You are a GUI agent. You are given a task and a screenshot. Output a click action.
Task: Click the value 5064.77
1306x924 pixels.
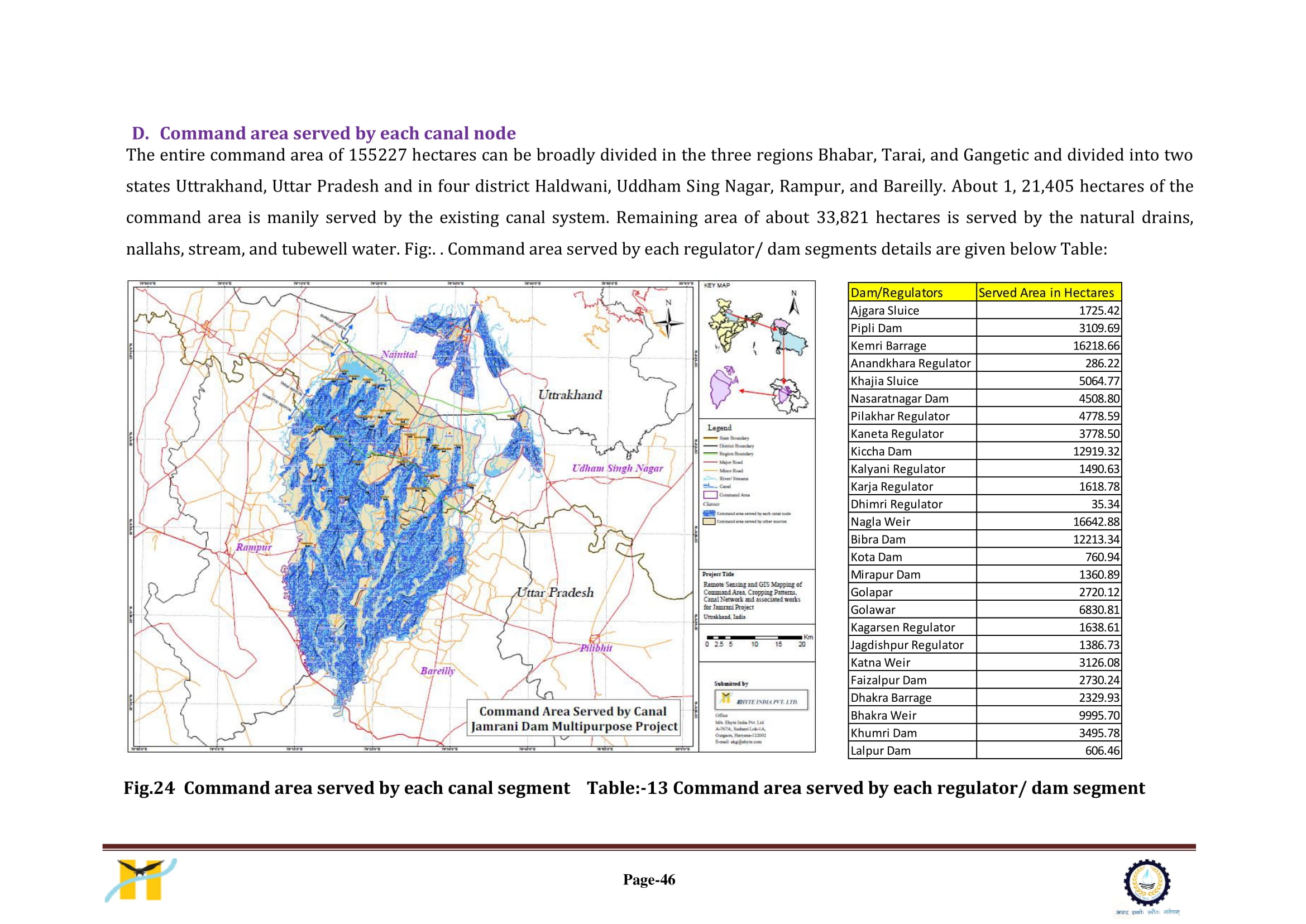coord(1099,381)
